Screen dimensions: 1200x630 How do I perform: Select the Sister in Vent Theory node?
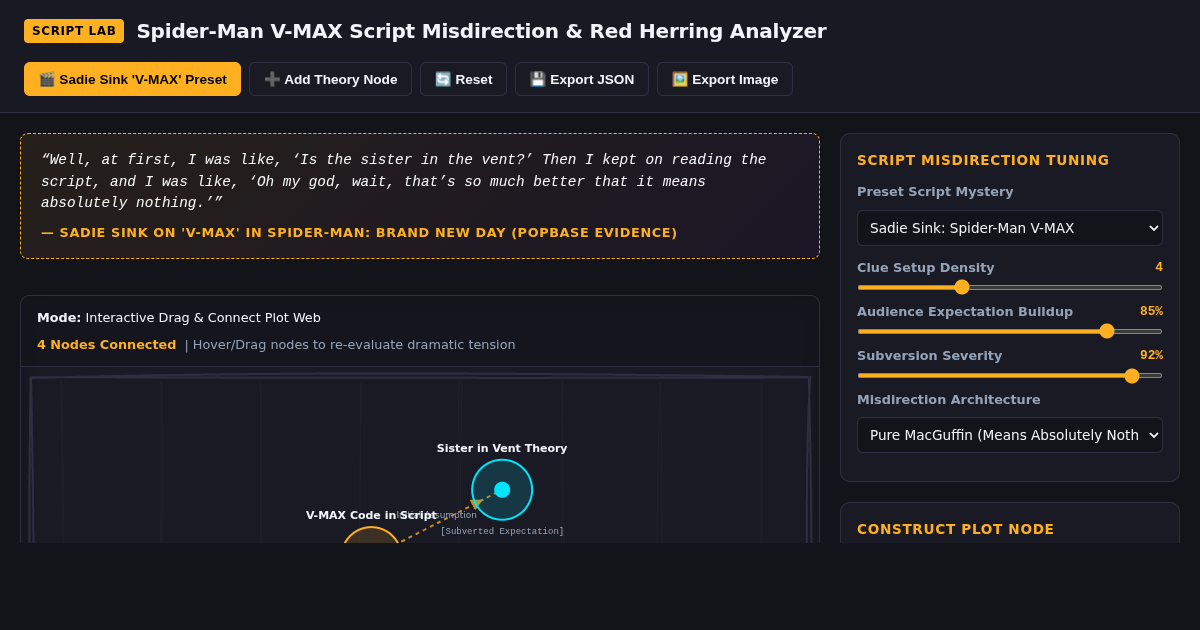pyautogui.click(x=502, y=490)
